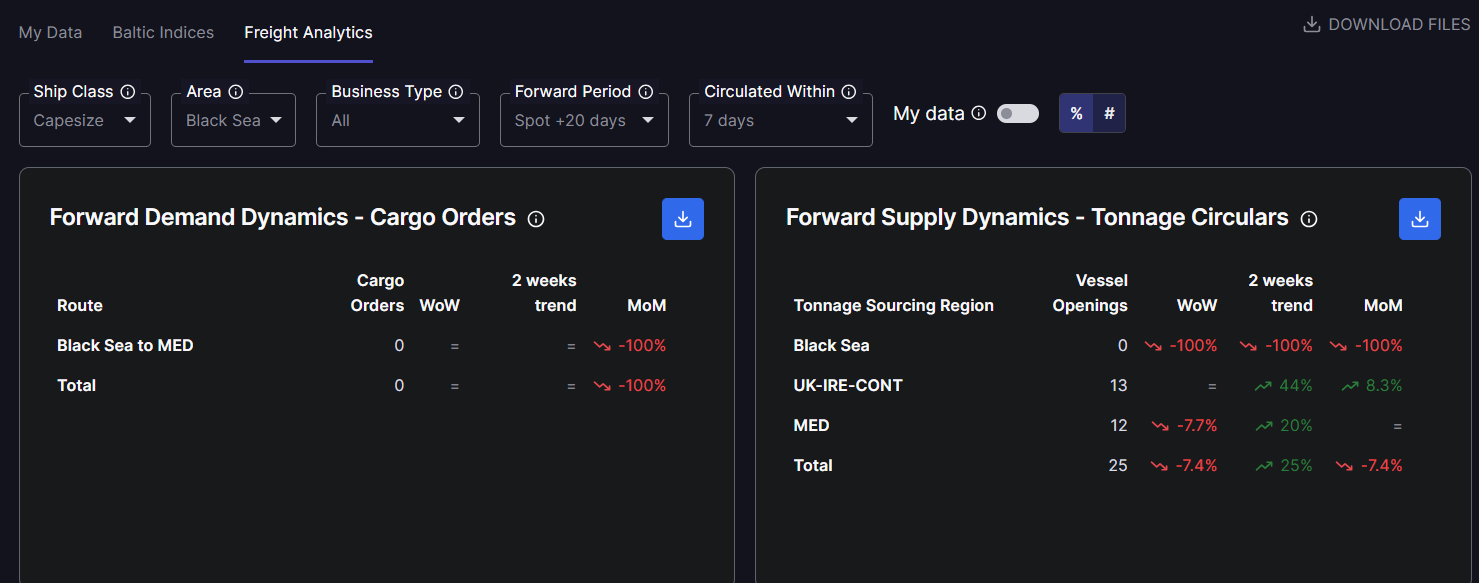Click the Download Files button
This screenshot has height=583, width=1479.
[1386, 24]
